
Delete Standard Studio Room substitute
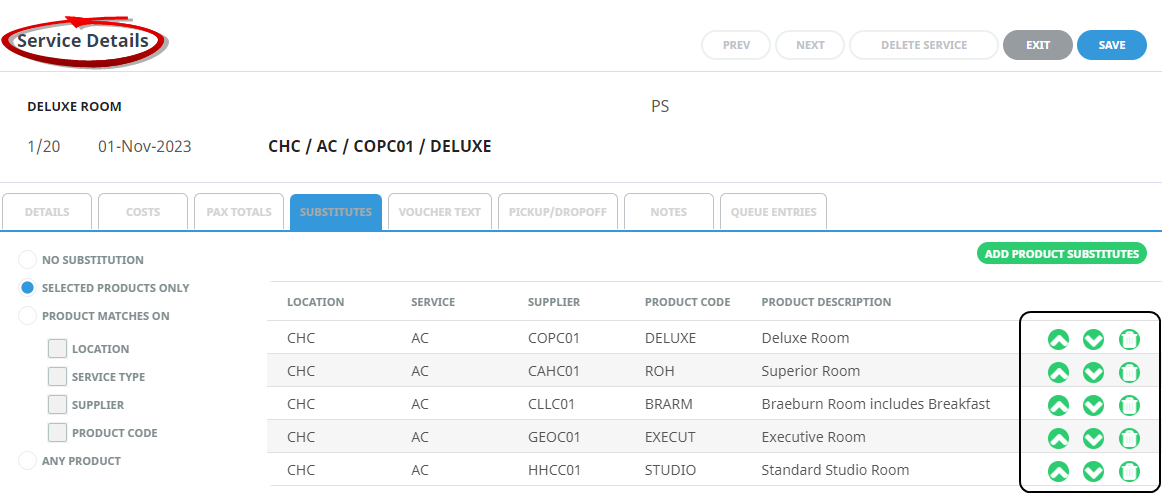(1129, 471)
